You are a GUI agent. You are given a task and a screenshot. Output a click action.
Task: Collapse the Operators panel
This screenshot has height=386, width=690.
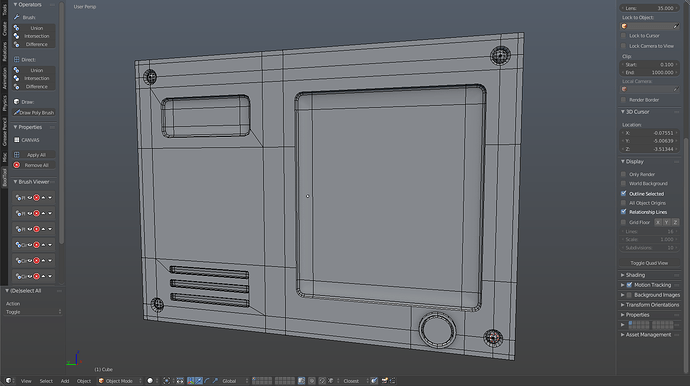(x=15, y=4)
